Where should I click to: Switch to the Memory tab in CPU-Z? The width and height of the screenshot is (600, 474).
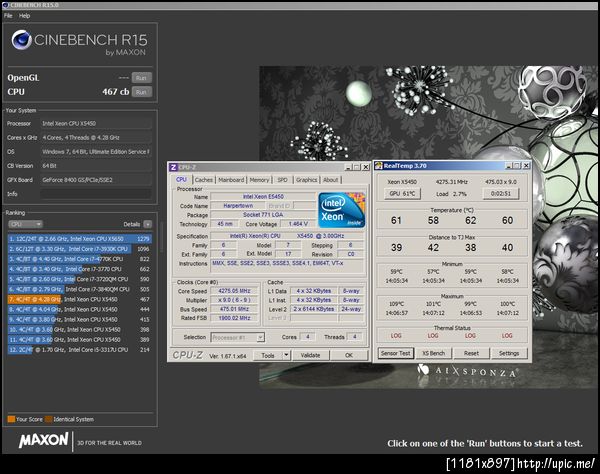pos(259,180)
